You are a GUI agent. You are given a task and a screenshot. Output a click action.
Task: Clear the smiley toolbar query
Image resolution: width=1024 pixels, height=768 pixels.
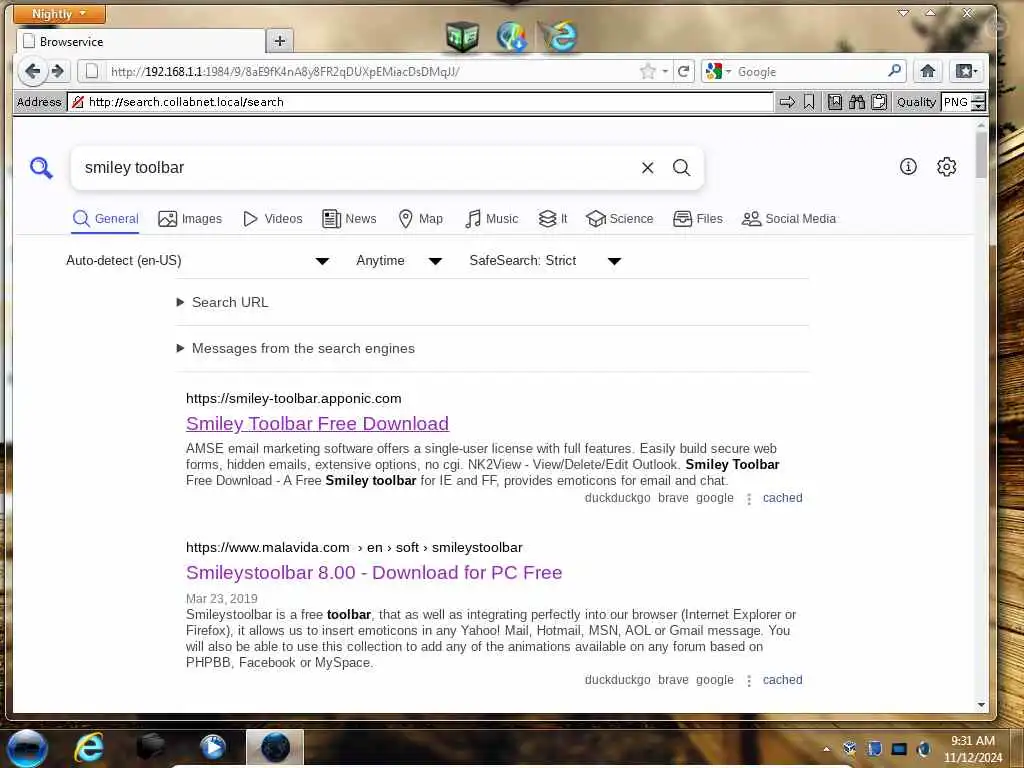tap(647, 168)
